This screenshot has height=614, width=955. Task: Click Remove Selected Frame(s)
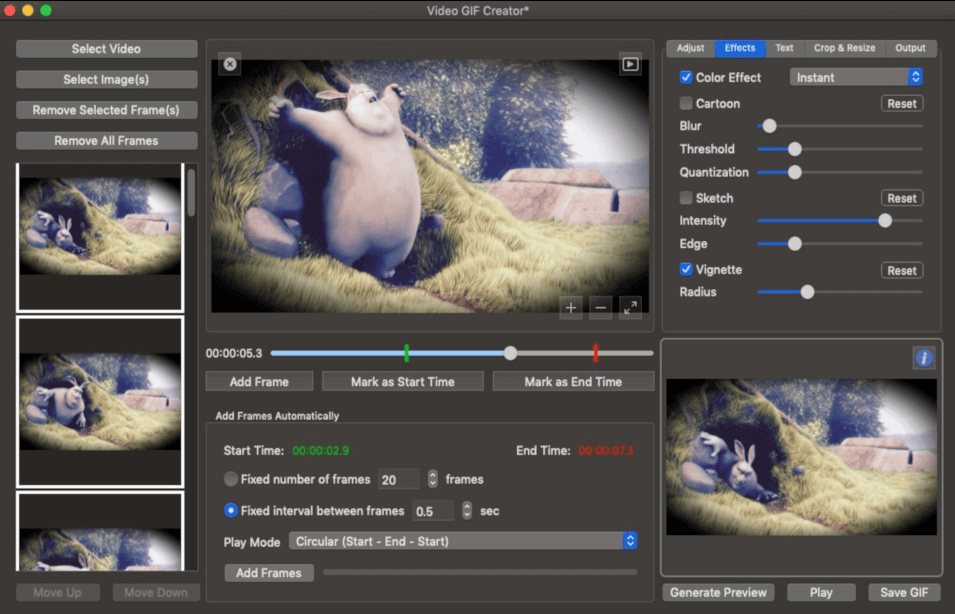coord(107,110)
